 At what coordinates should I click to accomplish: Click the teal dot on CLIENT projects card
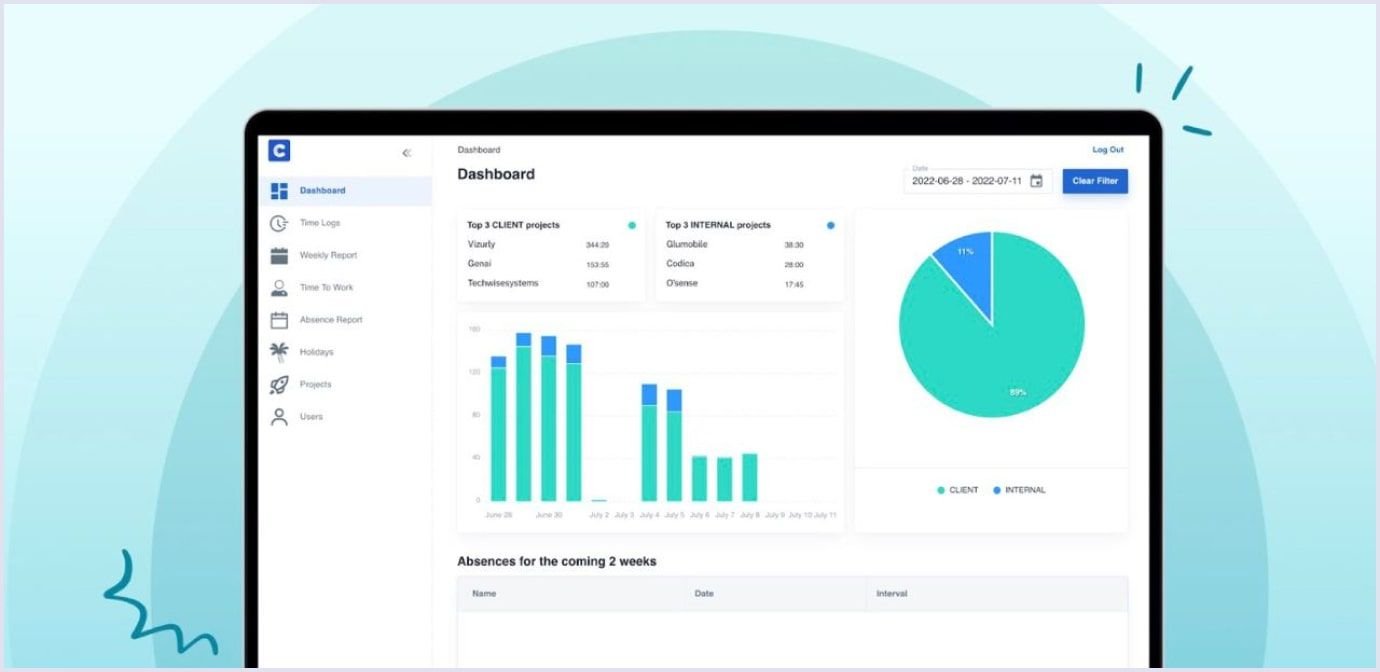(x=631, y=226)
